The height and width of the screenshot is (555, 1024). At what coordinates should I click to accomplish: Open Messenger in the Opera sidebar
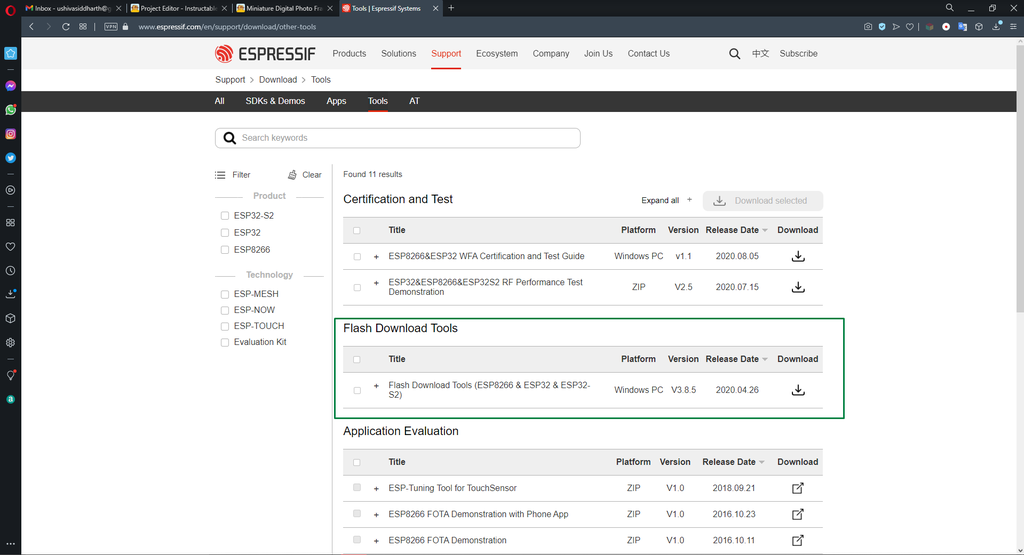tap(10, 86)
